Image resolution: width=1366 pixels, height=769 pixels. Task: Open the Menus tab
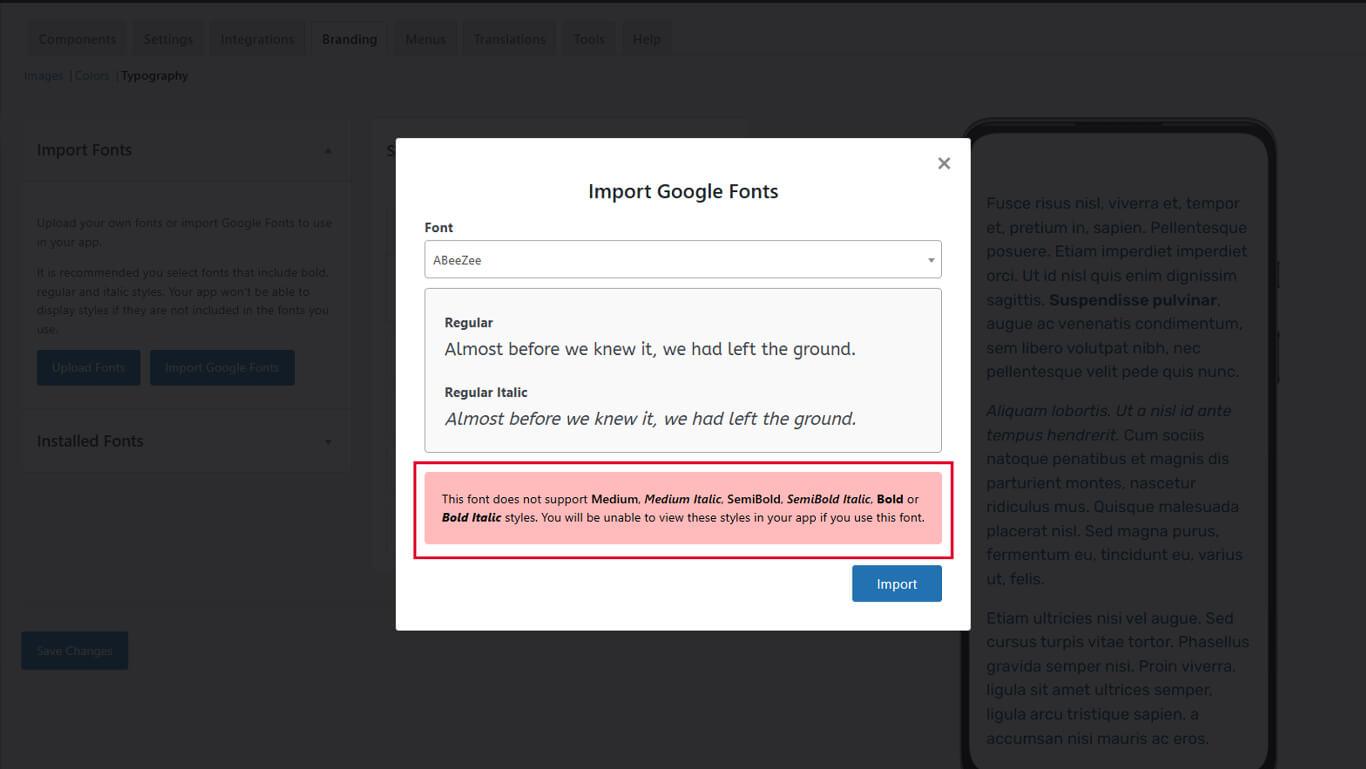pos(425,39)
